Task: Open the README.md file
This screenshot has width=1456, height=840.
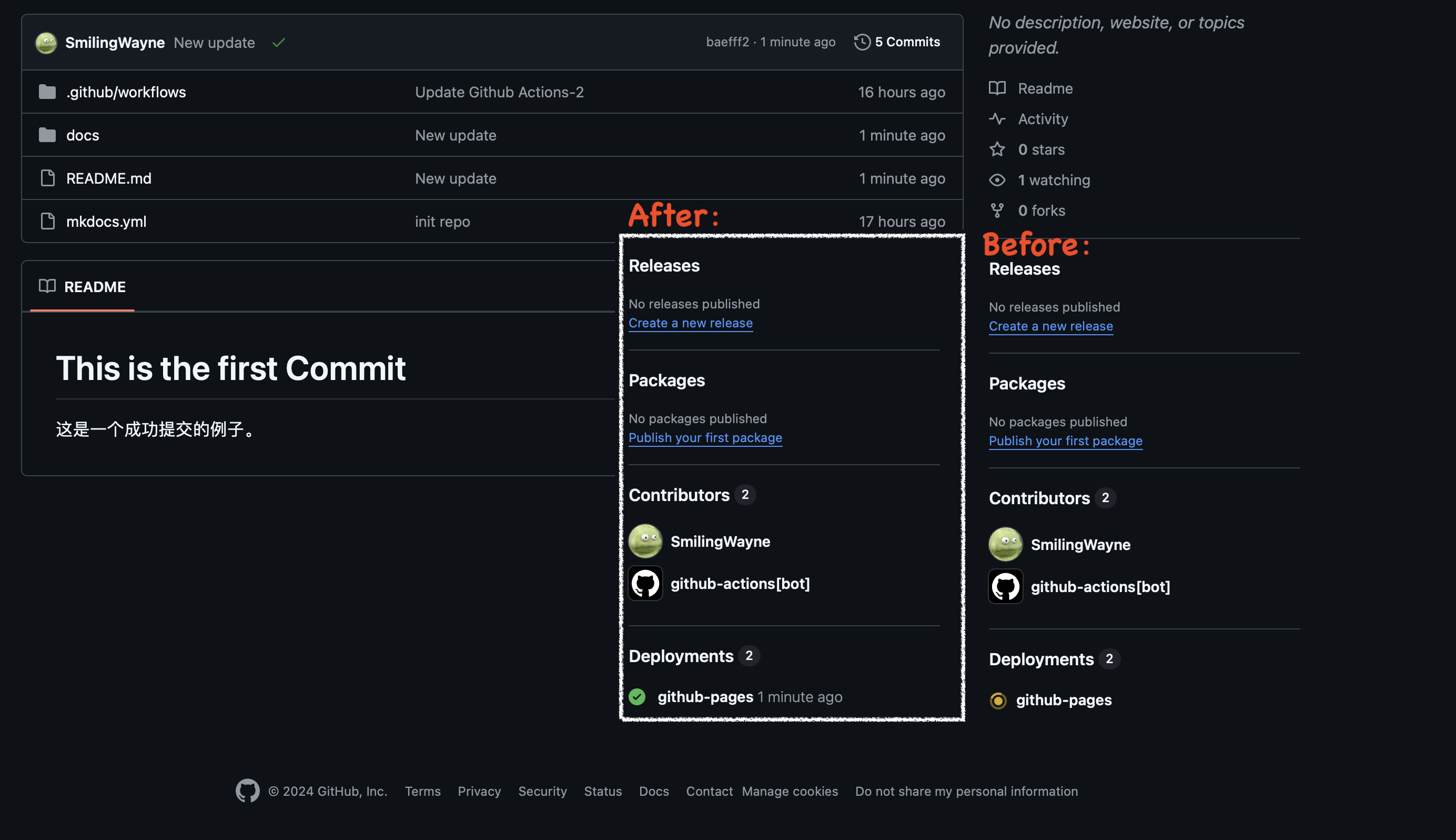Action: [x=109, y=178]
